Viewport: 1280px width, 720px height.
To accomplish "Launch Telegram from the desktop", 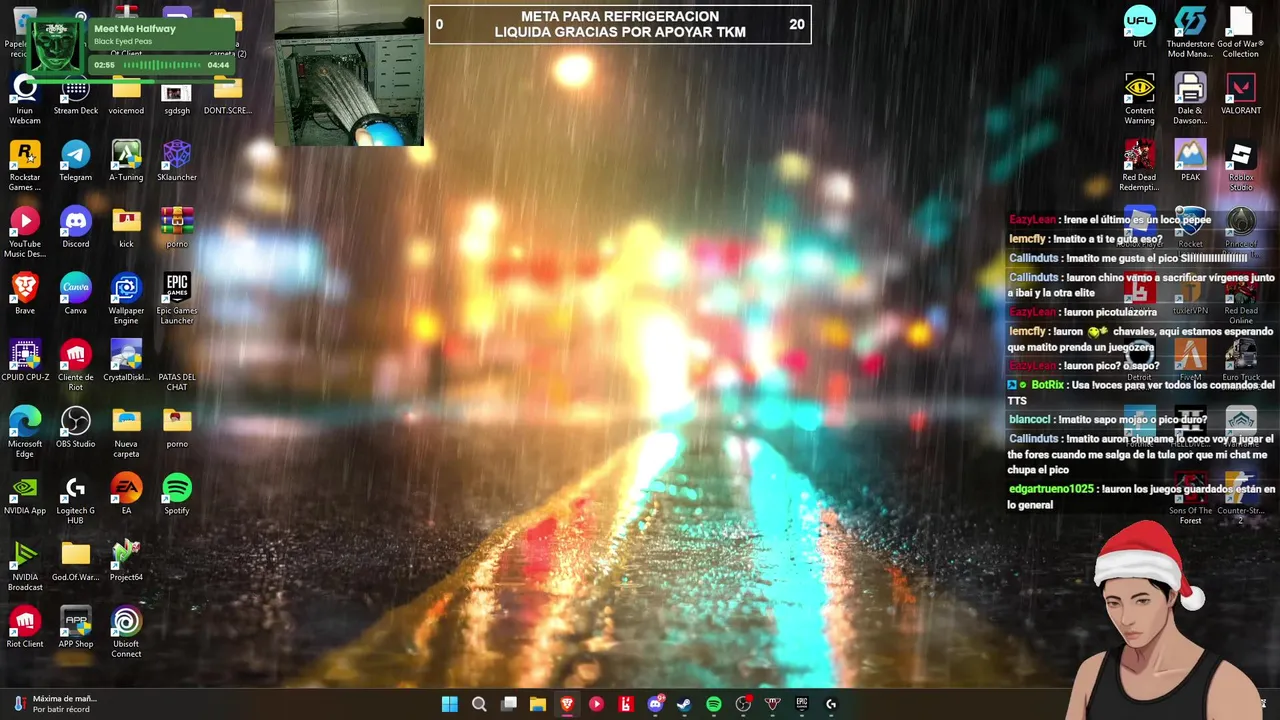I will click(x=76, y=162).
